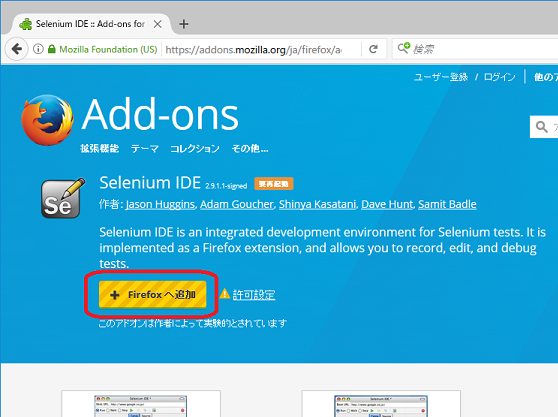
Task: Open the site information circle icon
Action: [38, 49]
